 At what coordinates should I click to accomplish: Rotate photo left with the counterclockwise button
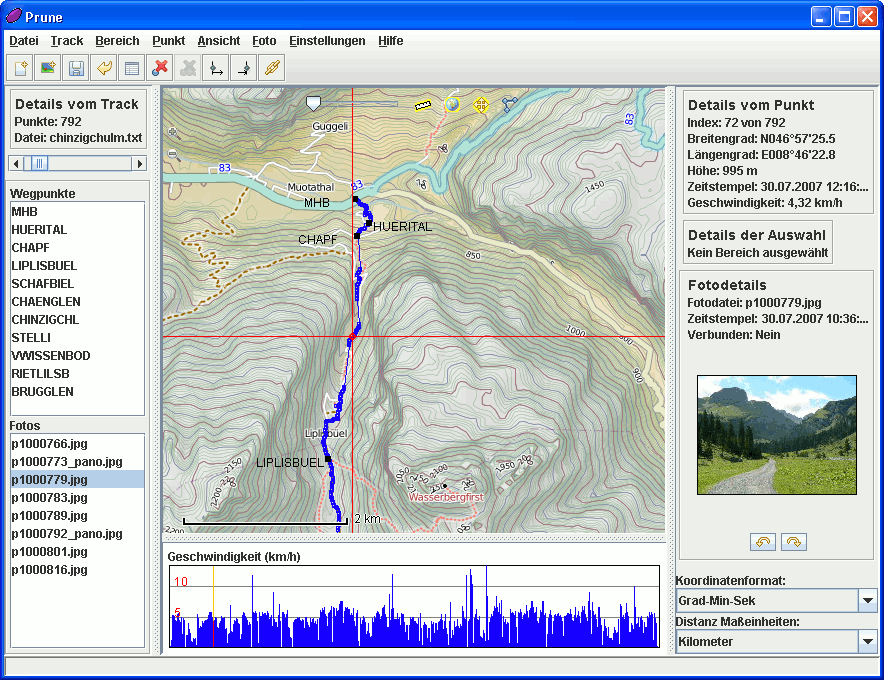pos(762,542)
